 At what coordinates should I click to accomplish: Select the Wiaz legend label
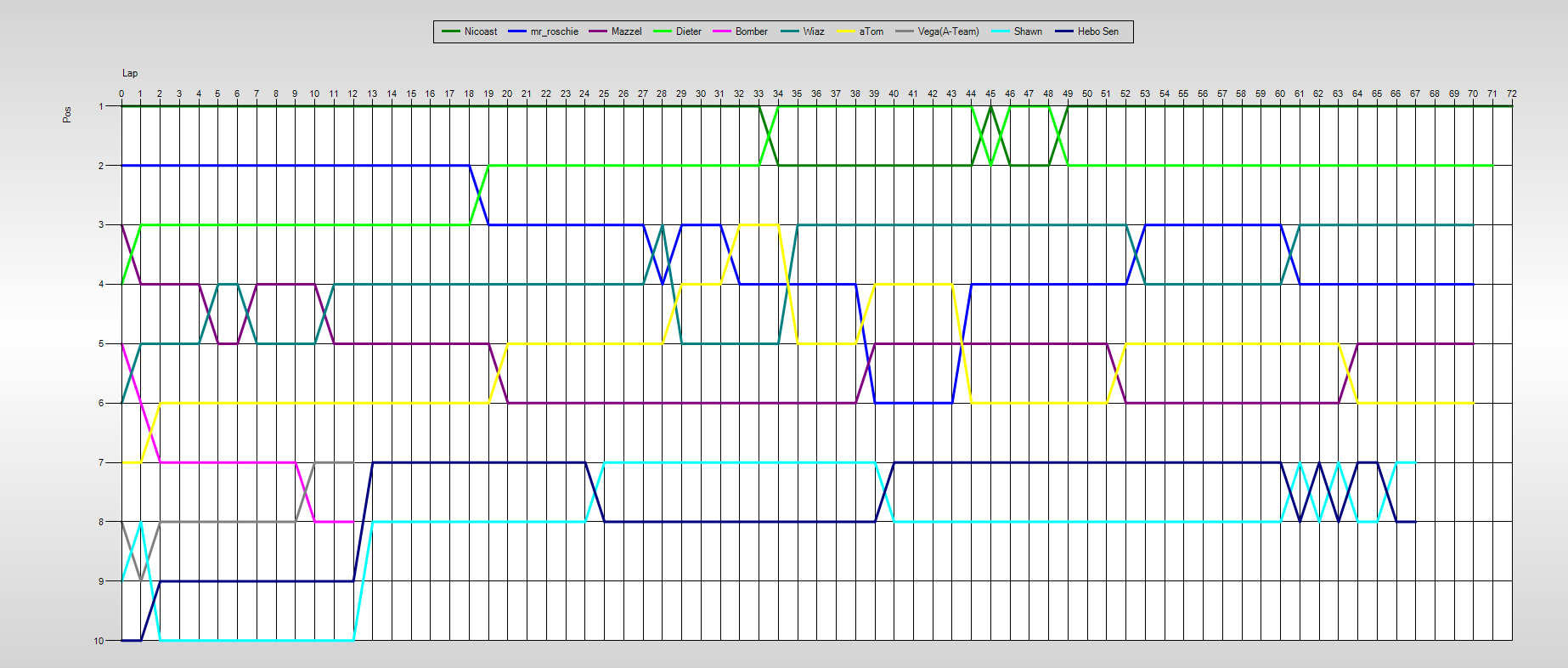[x=813, y=31]
